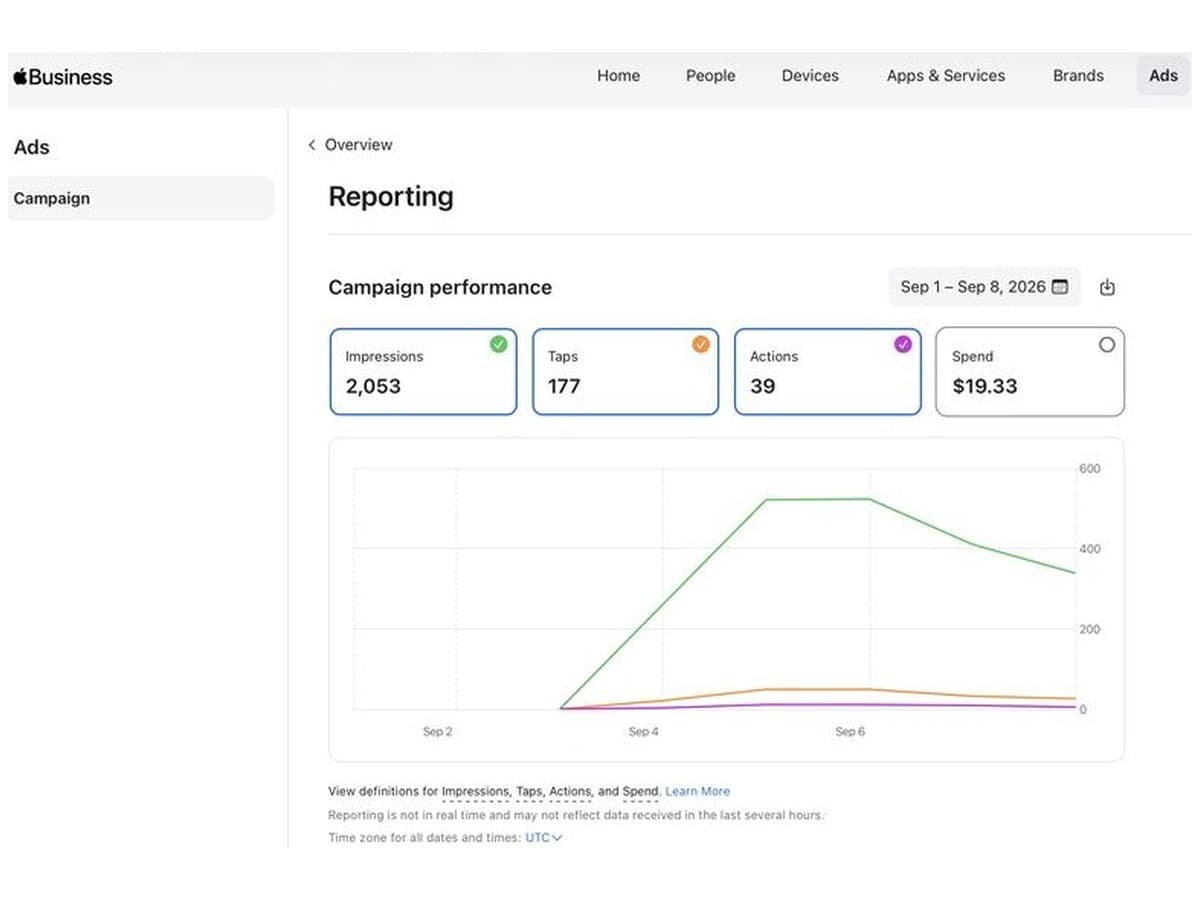Go to the Home tab

tap(618, 76)
